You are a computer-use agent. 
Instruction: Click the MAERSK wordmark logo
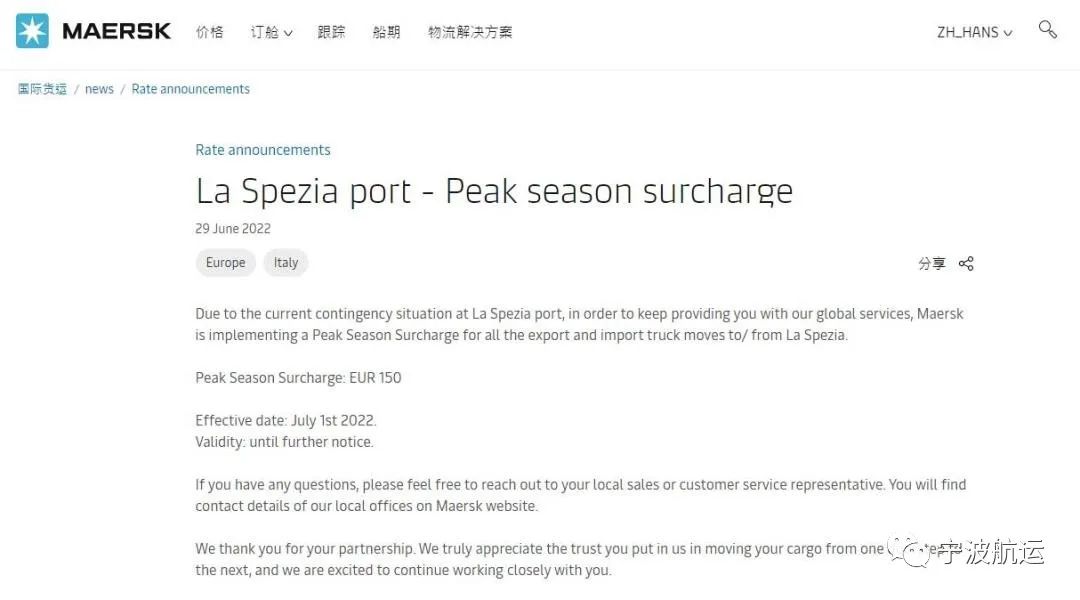(x=116, y=31)
